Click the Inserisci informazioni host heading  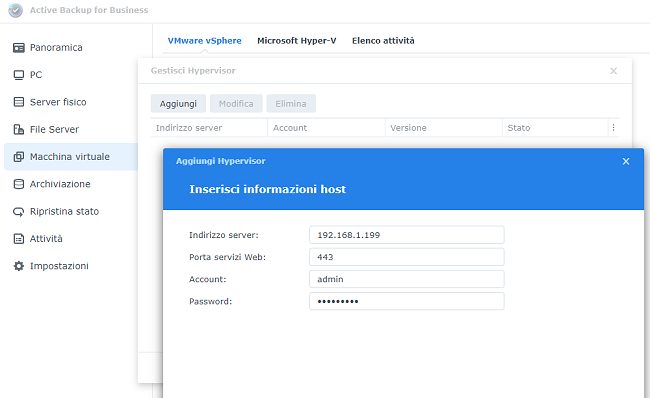[x=267, y=189]
